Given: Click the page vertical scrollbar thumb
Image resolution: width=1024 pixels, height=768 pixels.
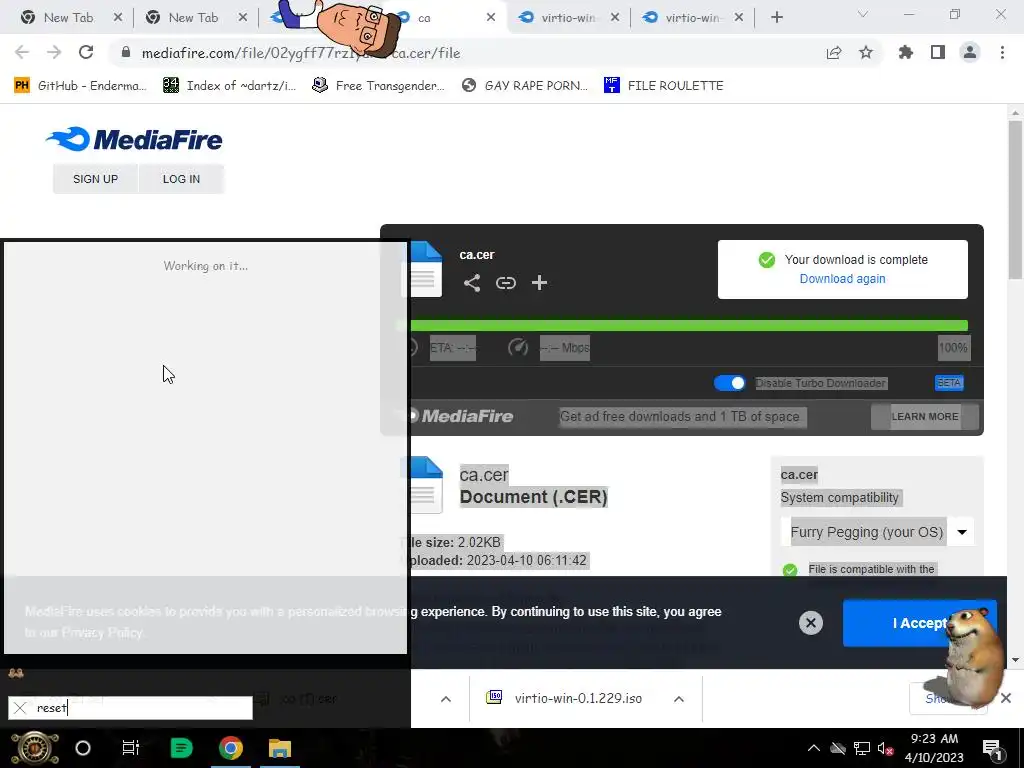Looking at the screenshot, I should [1015, 200].
